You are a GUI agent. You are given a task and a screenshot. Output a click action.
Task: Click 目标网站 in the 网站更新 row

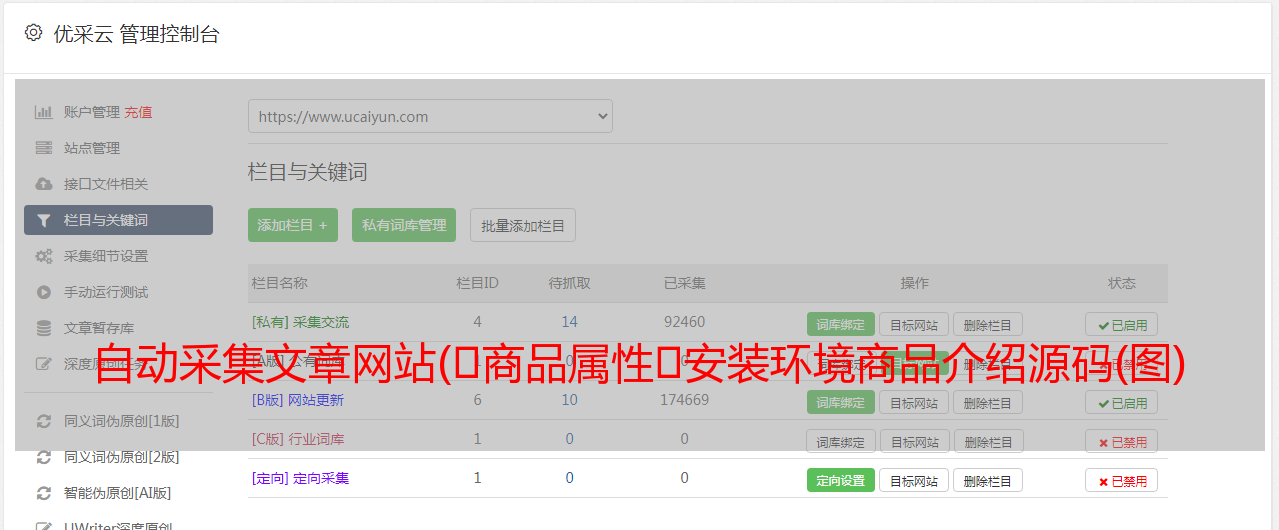pos(914,402)
